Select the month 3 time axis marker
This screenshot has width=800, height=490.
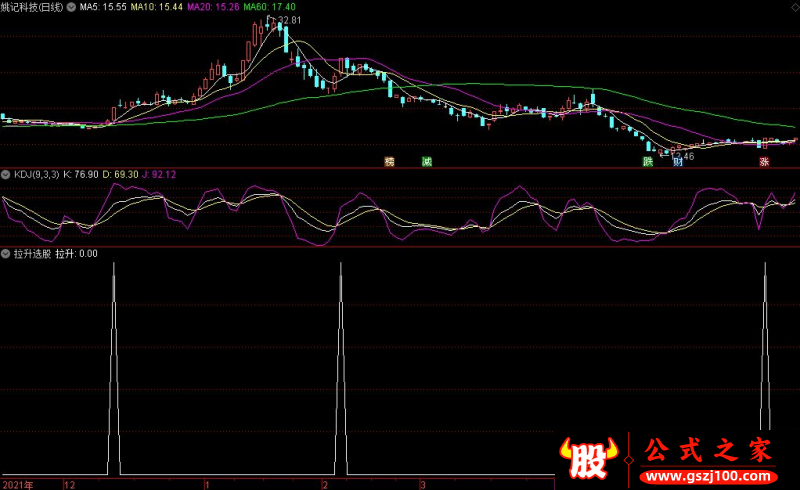[x=422, y=485]
